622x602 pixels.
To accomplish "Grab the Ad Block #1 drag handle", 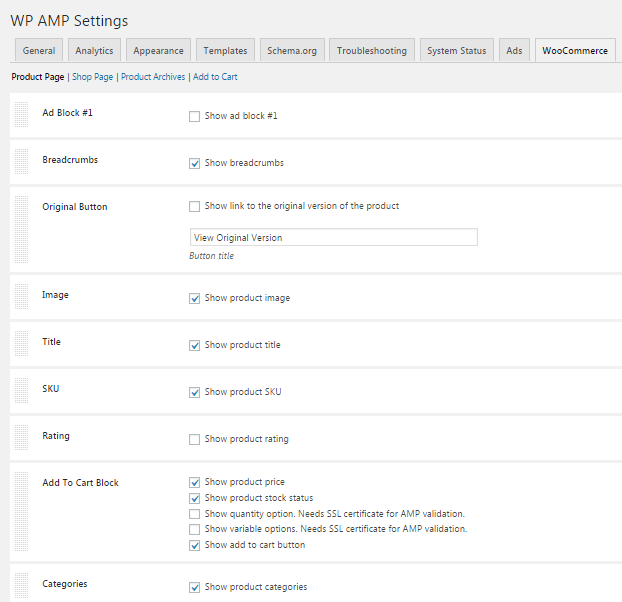I will [21, 115].
